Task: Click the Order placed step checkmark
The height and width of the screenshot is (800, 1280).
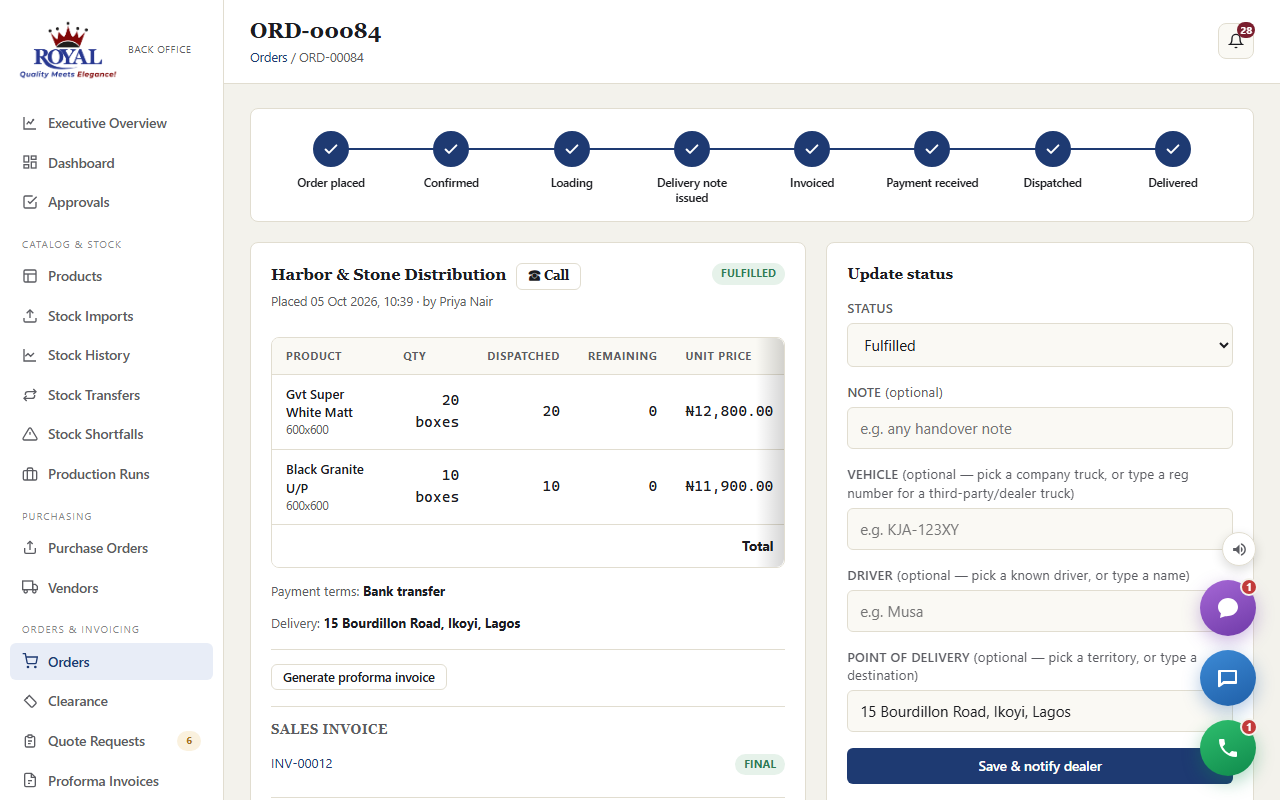Action: (x=331, y=149)
